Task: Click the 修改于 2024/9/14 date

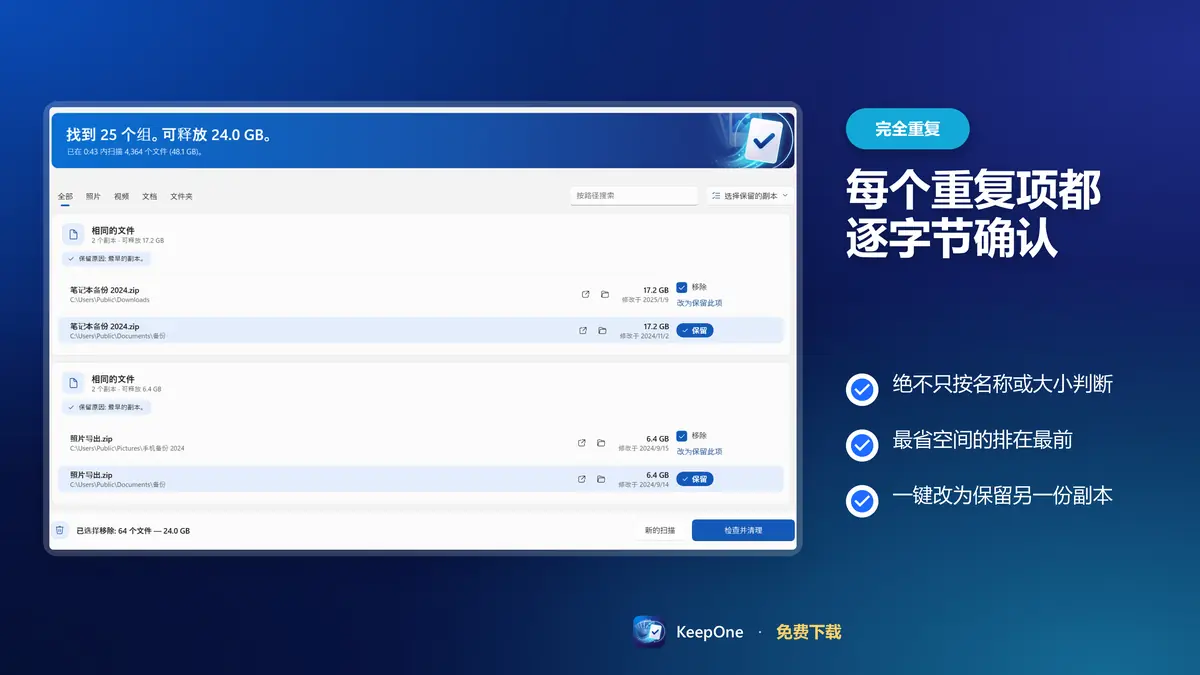Action: (644, 485)
